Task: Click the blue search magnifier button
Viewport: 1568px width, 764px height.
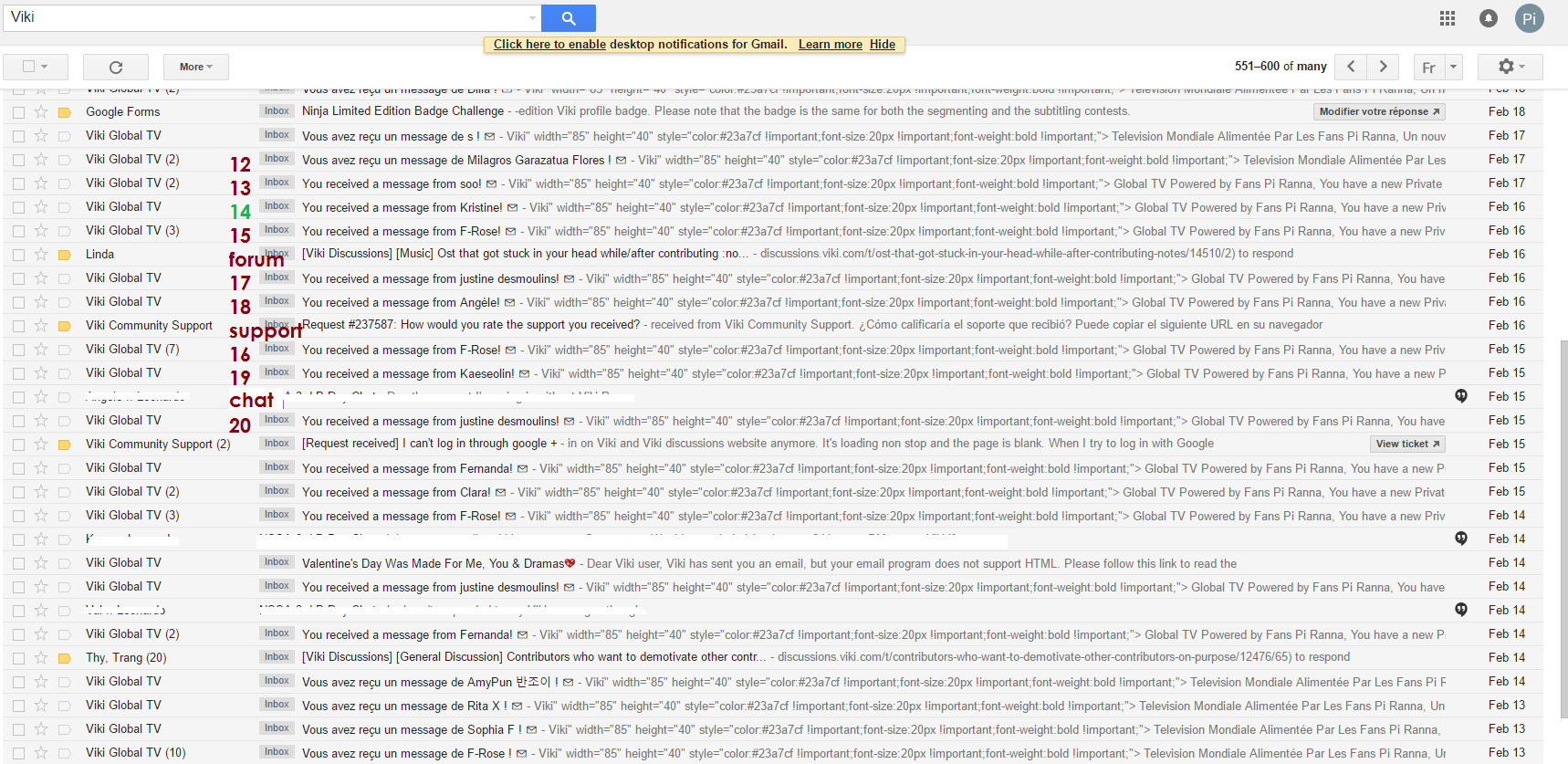Action: [x=568, y=17]
